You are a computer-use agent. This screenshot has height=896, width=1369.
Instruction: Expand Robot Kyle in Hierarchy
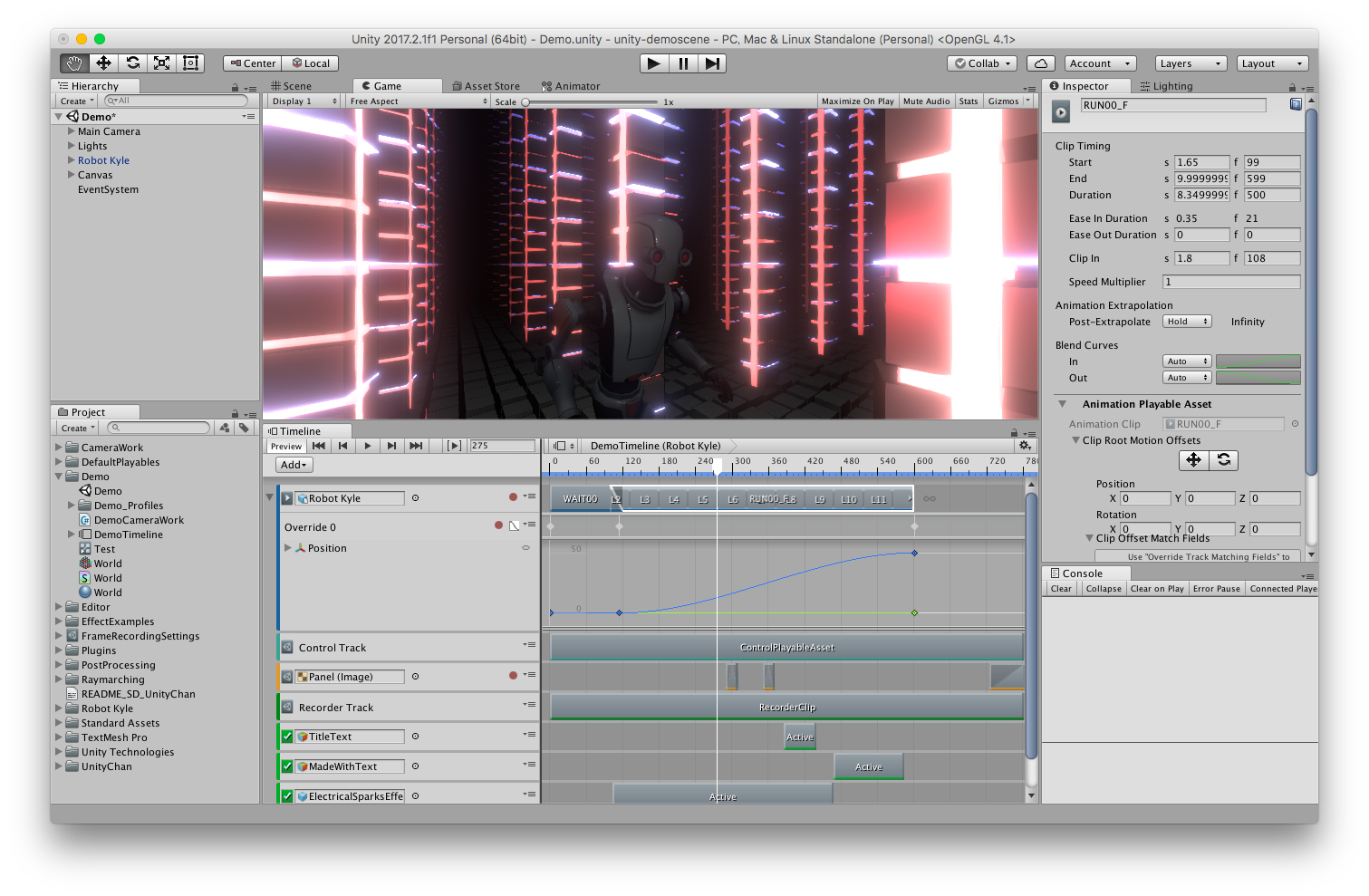(72, 160)
